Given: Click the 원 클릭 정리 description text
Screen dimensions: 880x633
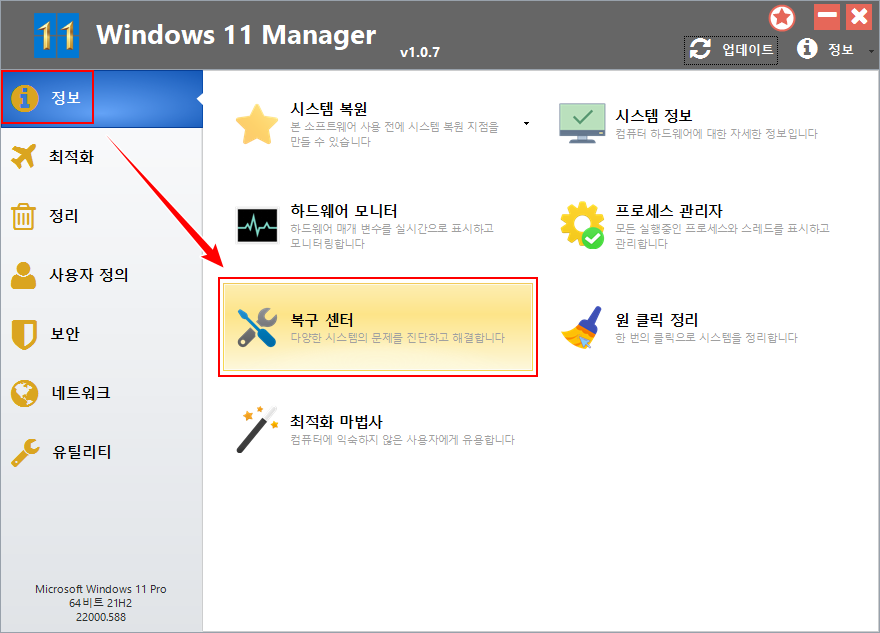Looking at the screenshot, I should point(706,338).
